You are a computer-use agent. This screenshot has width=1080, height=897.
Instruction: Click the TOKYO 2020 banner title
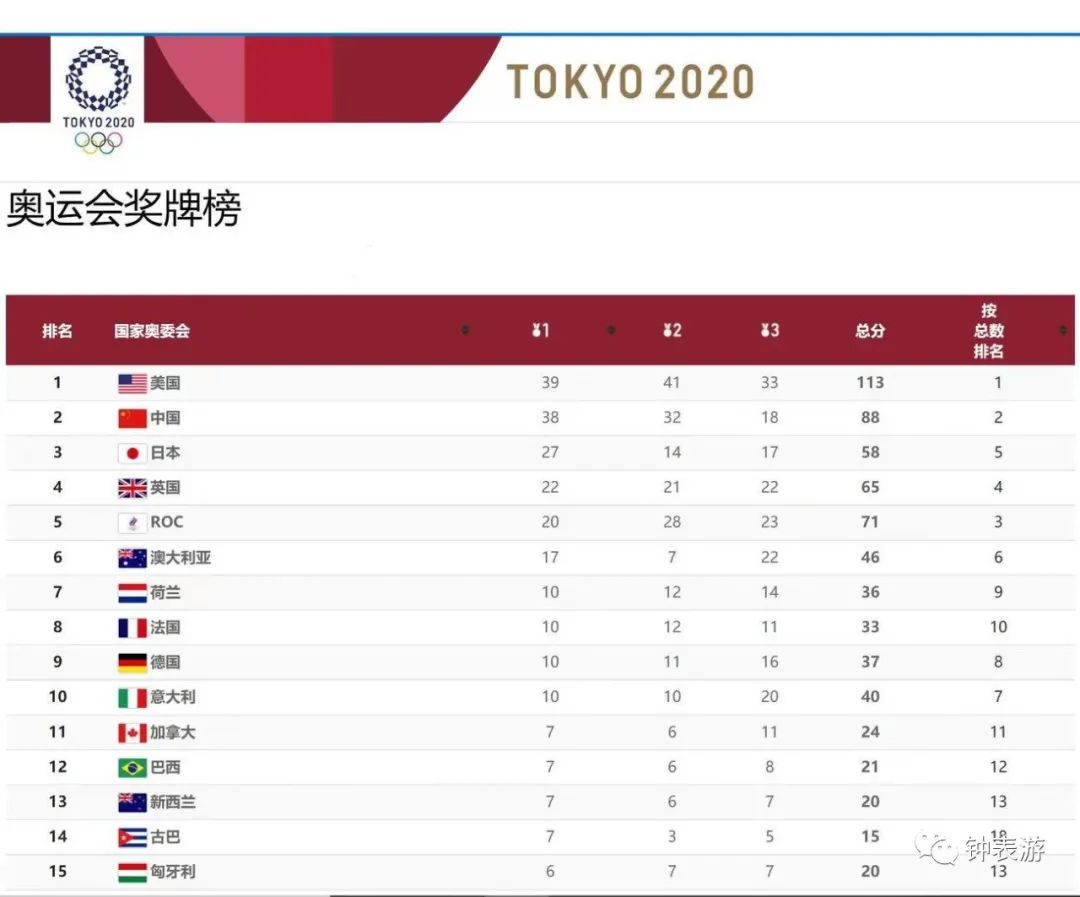pos(630,82)
